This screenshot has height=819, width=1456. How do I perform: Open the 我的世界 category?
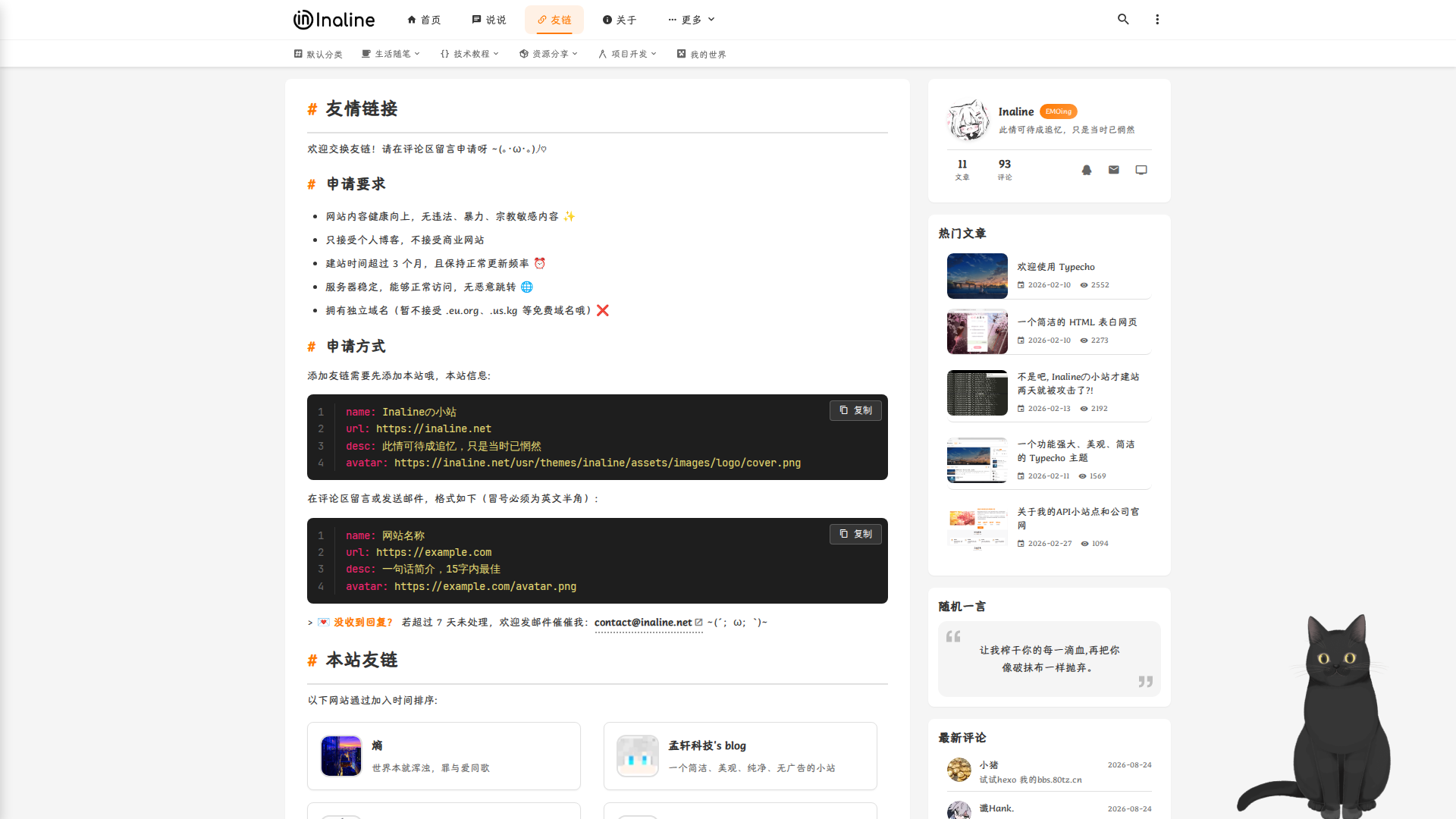click(x=701, y=54)
